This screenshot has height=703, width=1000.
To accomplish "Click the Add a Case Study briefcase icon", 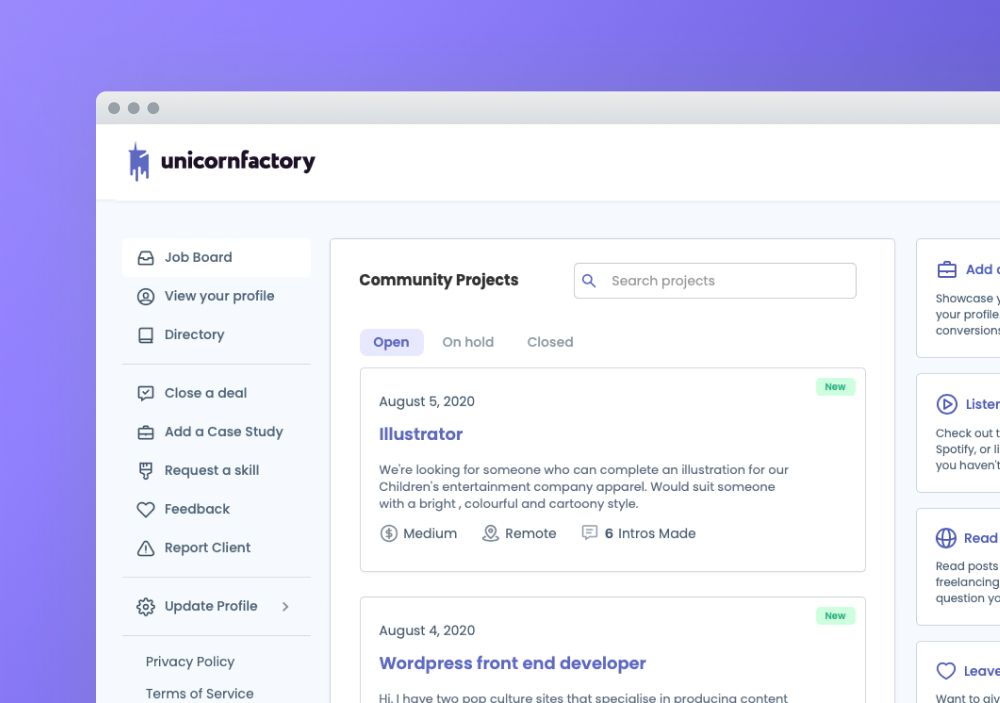I will [145, 432].
